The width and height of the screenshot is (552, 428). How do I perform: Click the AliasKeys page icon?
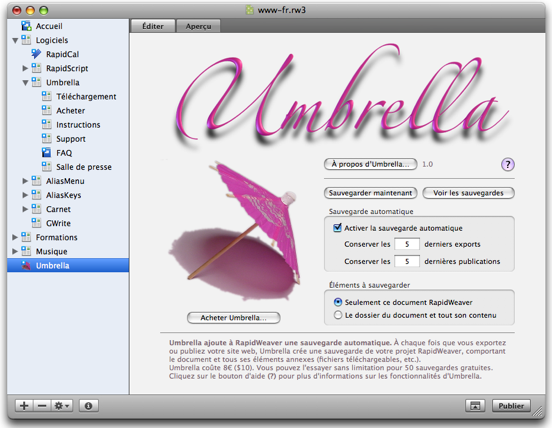[x=37, y=195]
